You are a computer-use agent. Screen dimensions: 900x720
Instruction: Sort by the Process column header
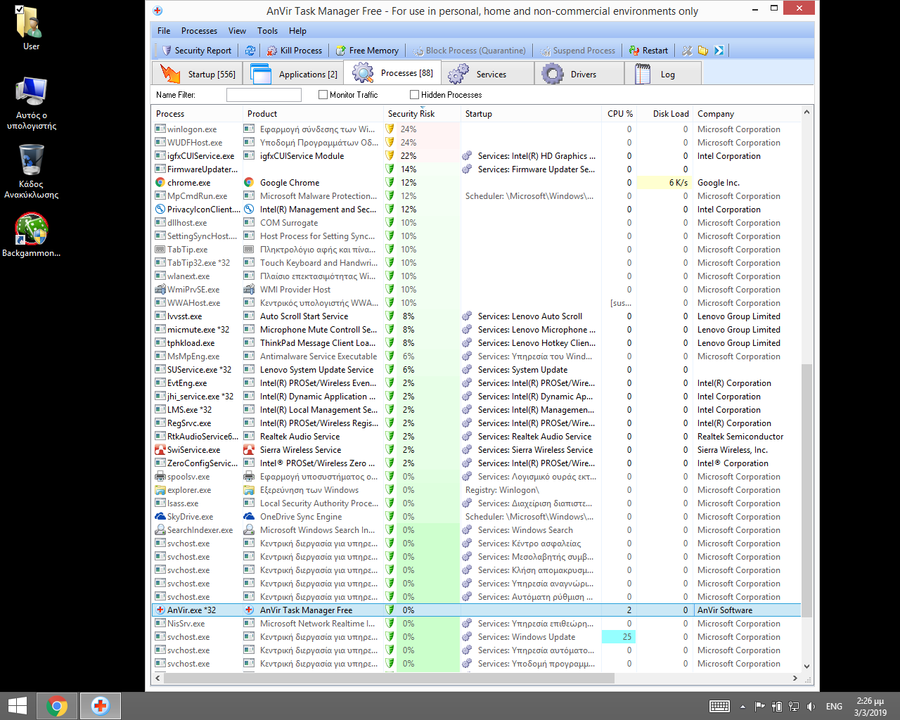coord(197,114)
